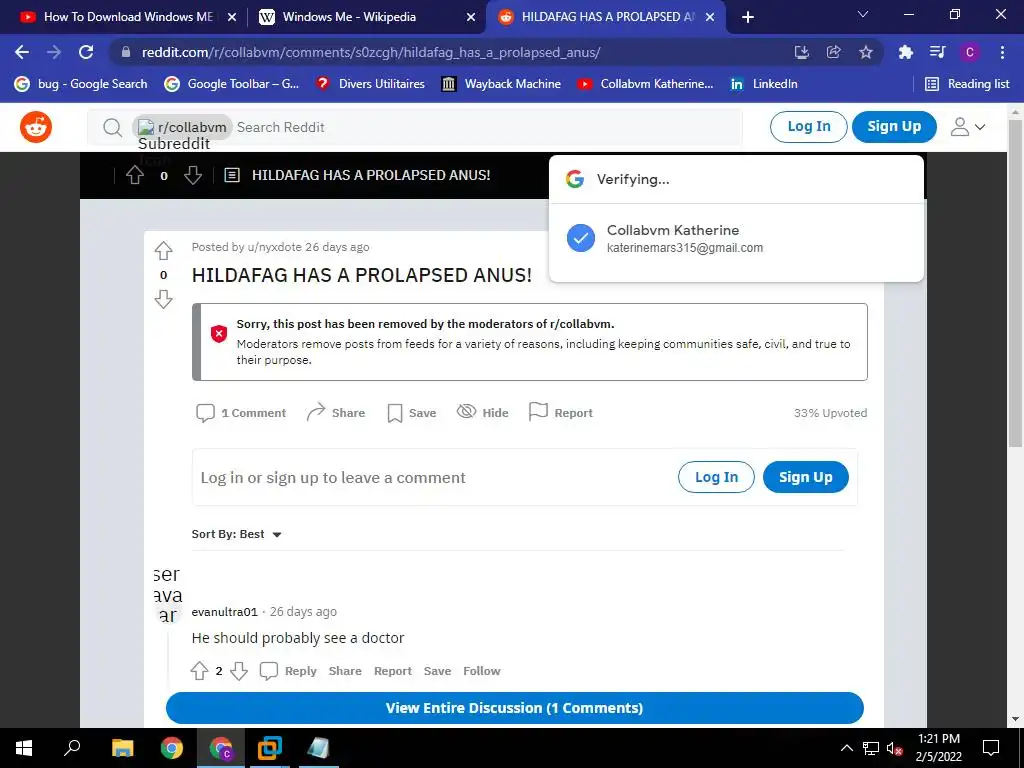Follow evanultra01's comment
This screenshot has width=1024, height=768.
(x=482, y=671)
